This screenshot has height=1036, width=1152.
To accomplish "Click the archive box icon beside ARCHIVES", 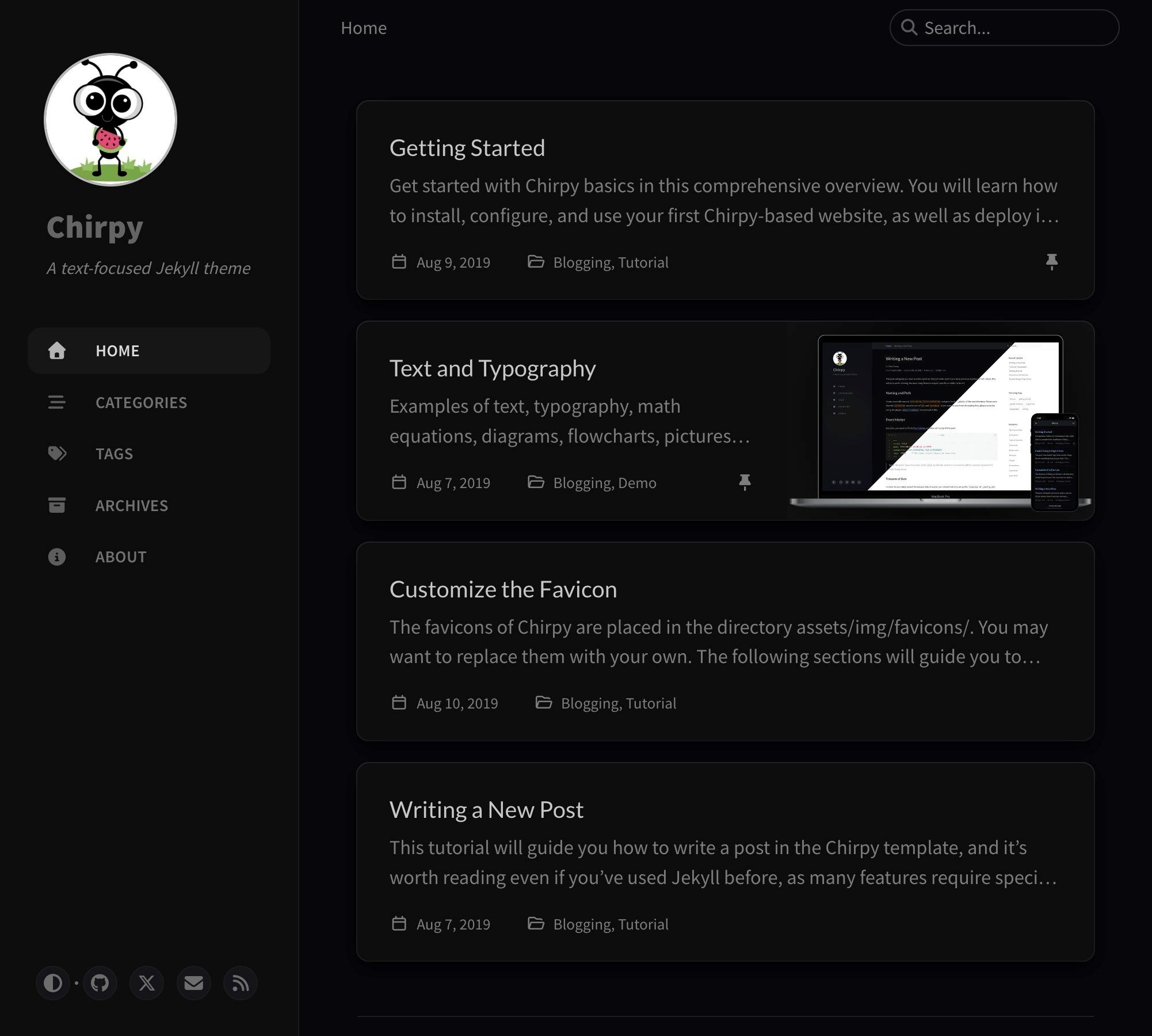I will point(57,505).
